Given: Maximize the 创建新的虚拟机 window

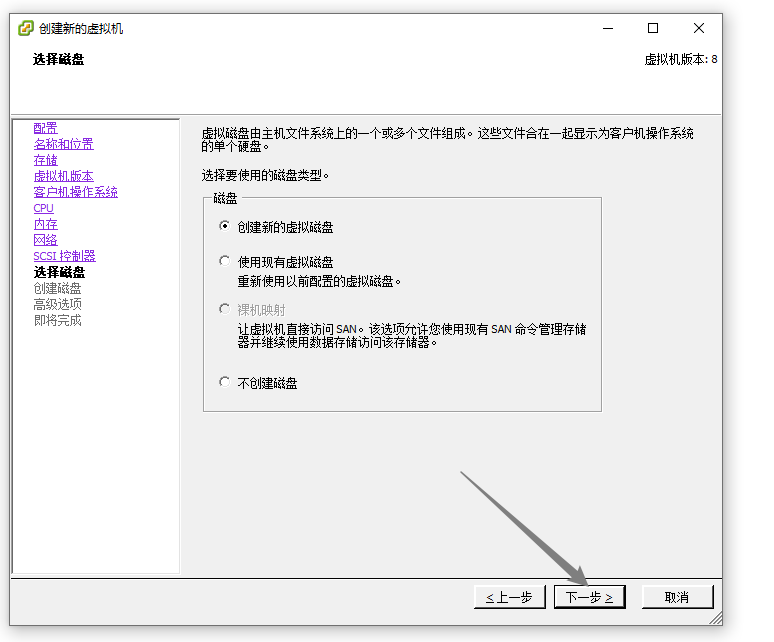Looking at the screenshot, I should pos(653,29).
